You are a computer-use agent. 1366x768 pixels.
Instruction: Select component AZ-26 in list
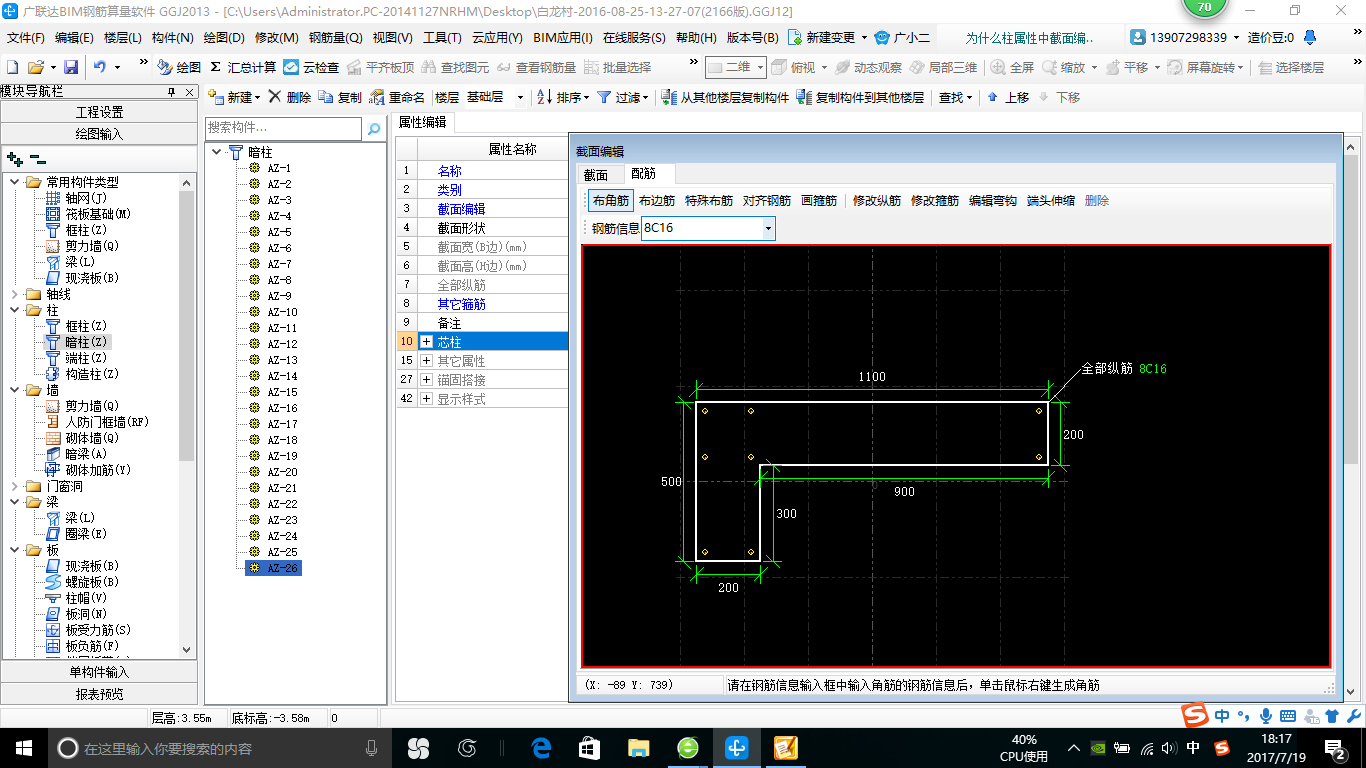point(282,568)
